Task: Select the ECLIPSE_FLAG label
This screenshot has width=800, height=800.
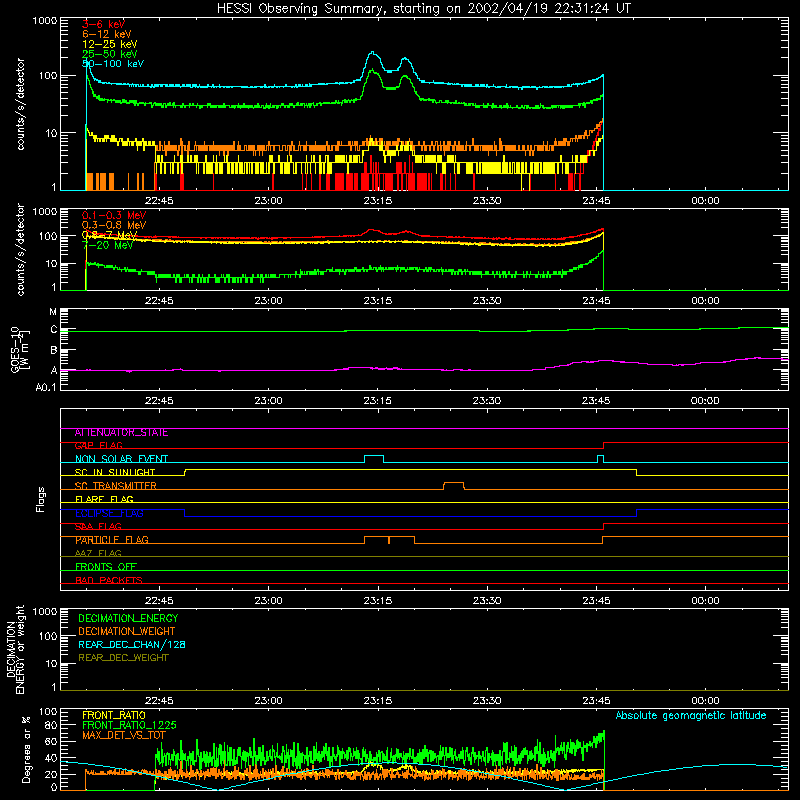Action: click(x=109, y=513)
